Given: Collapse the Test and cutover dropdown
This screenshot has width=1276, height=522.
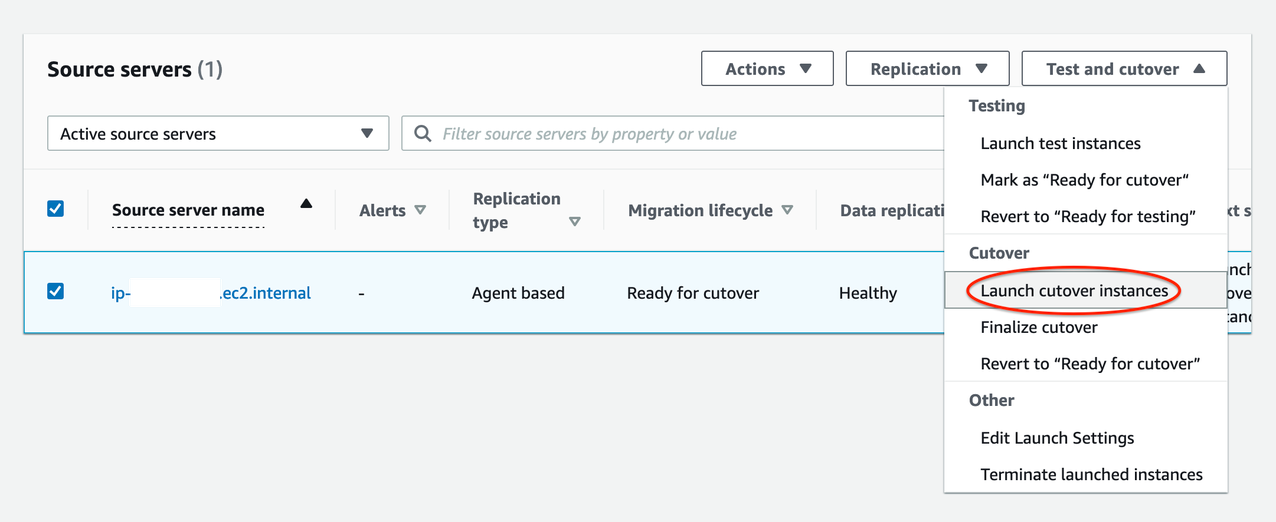Looking at the screenshot, I should coord(1124,69).
